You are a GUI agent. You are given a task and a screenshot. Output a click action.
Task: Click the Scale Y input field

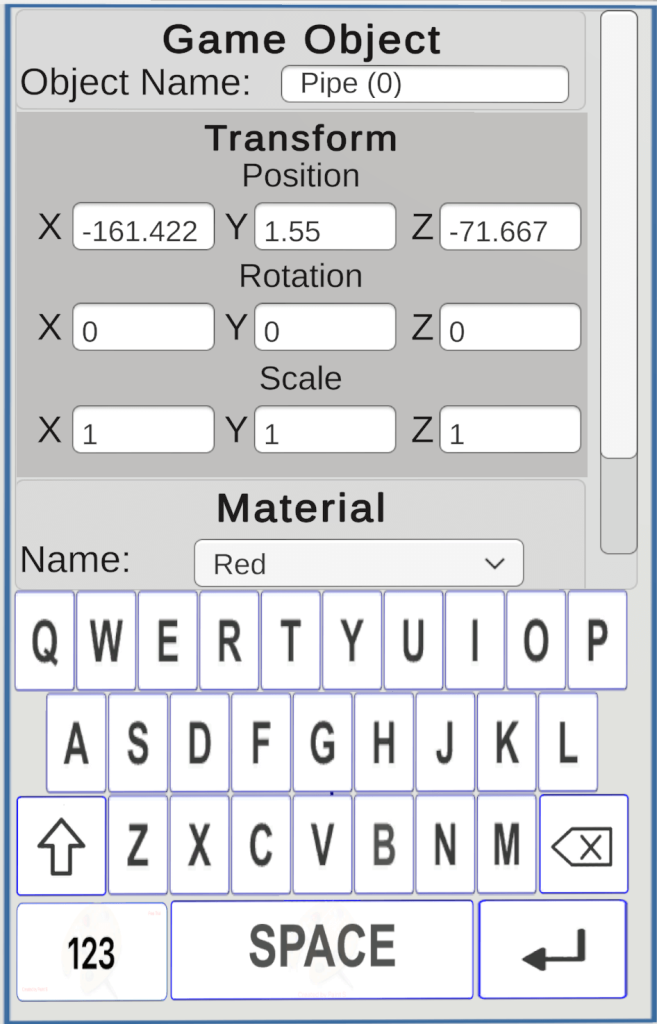coord(325,429)
